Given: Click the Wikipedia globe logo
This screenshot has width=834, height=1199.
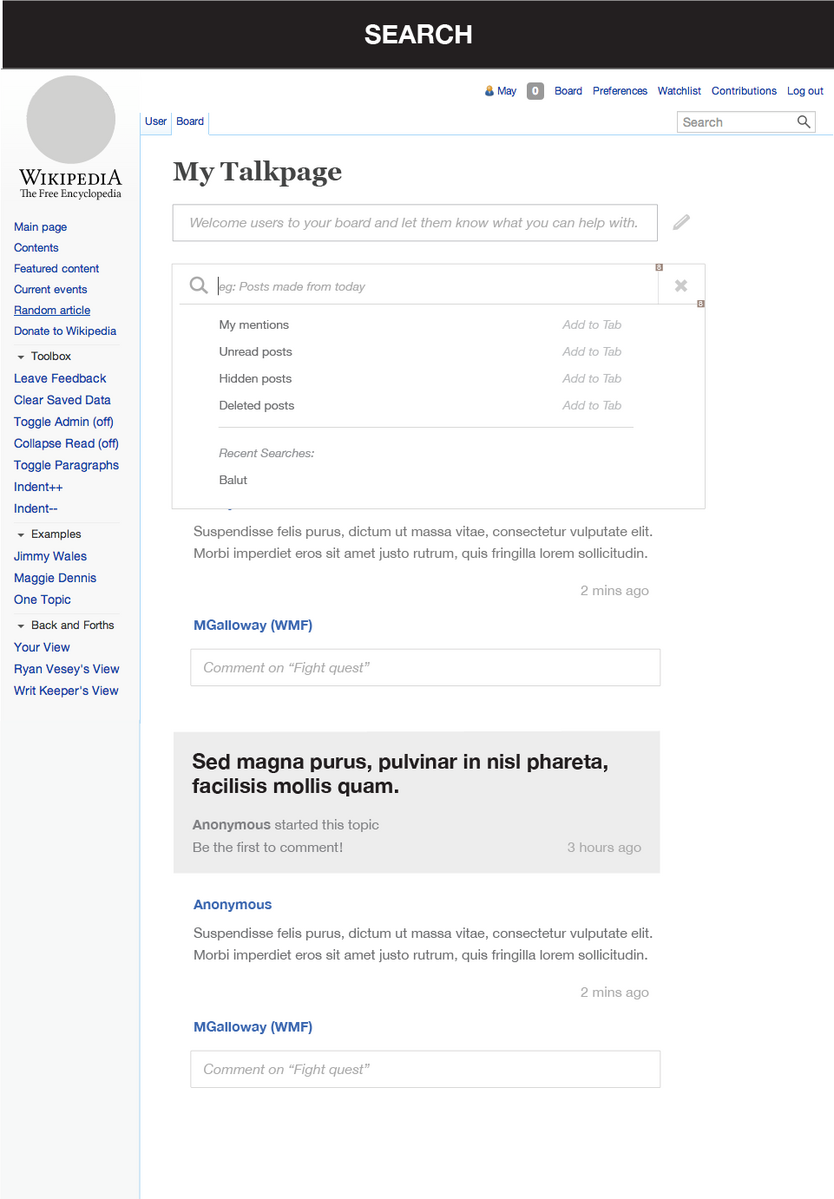Looking at the screenshot, I should tap(70, 120).
